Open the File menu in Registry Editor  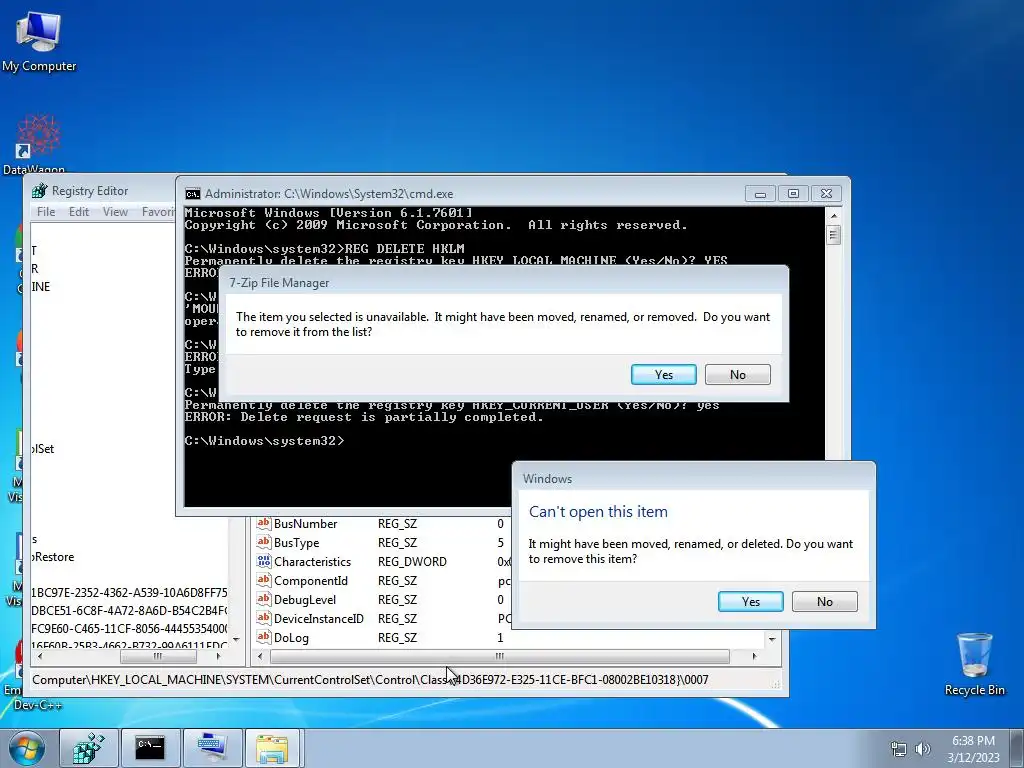[x=46, y=212]
